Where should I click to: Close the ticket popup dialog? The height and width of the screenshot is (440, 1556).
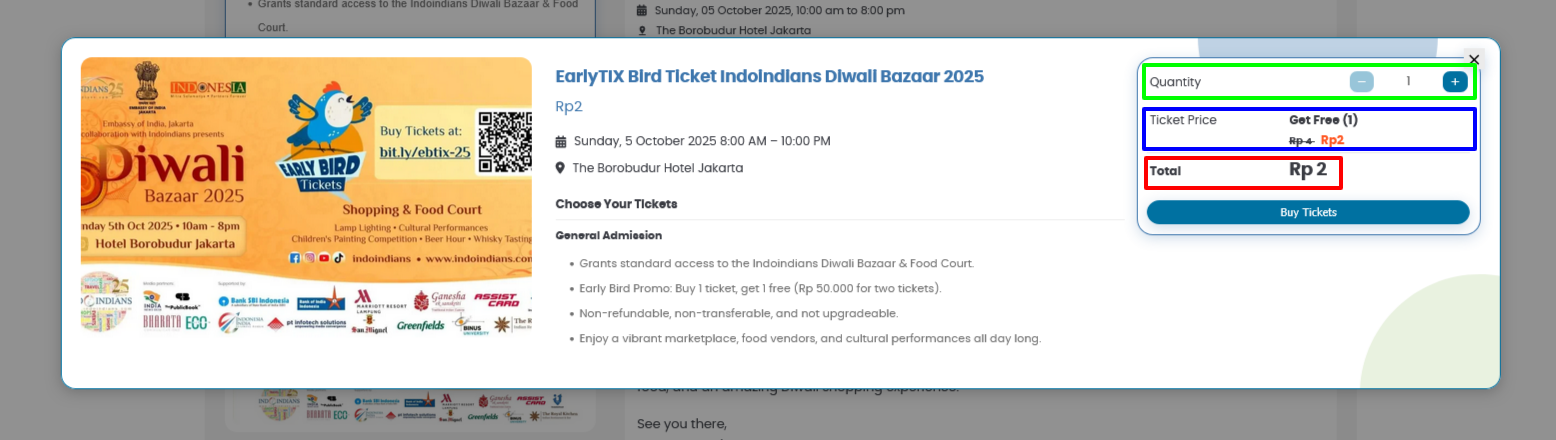[1473, 59]
